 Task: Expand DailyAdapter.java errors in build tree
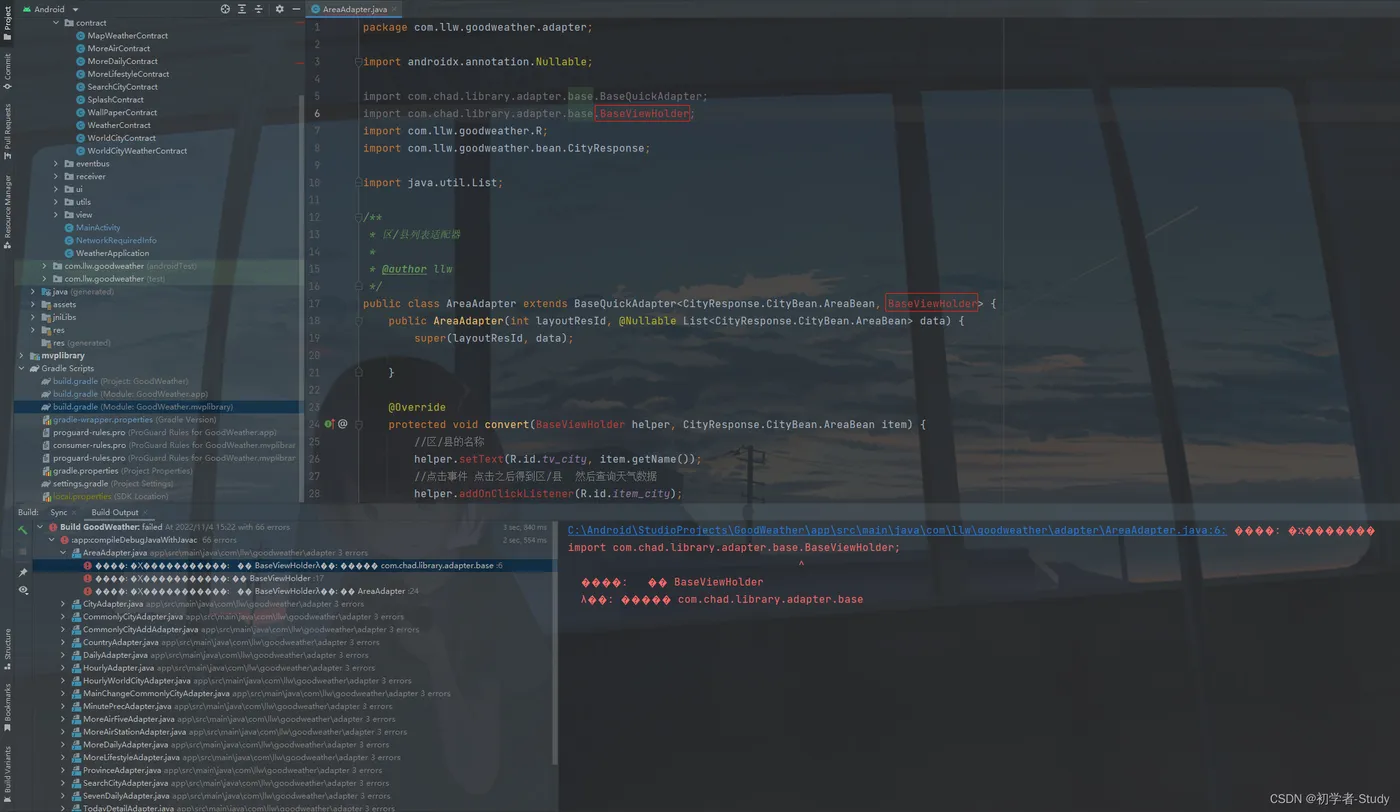[x=63, y=655]
